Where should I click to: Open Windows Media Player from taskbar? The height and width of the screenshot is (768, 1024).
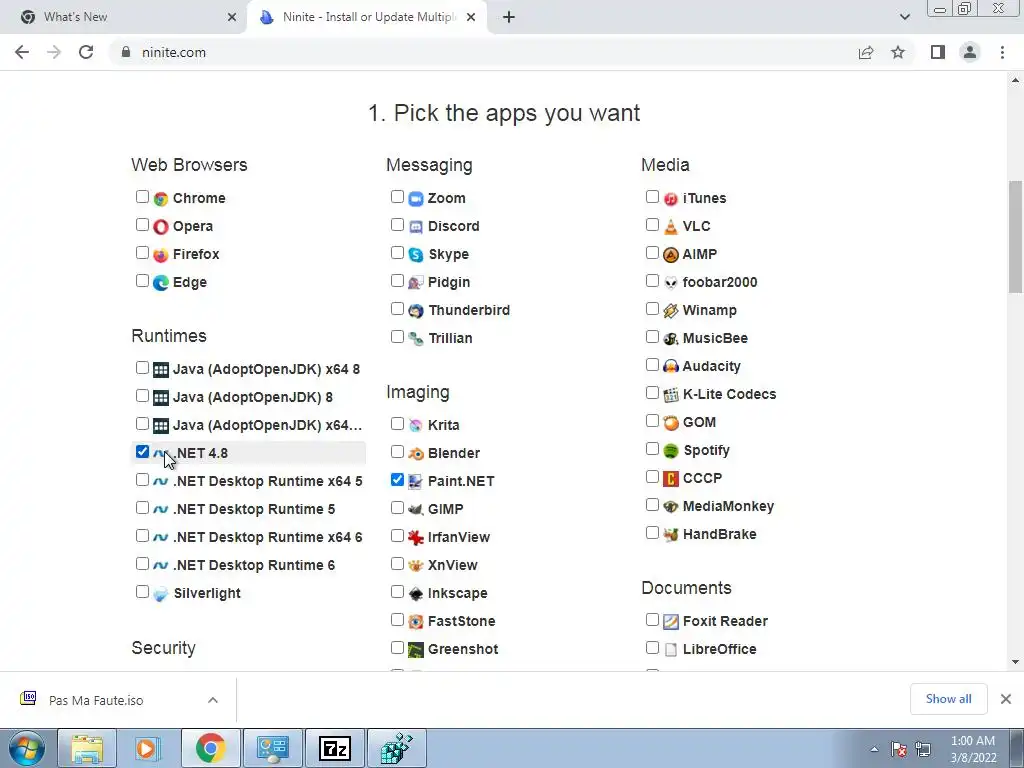coord(148,748)
